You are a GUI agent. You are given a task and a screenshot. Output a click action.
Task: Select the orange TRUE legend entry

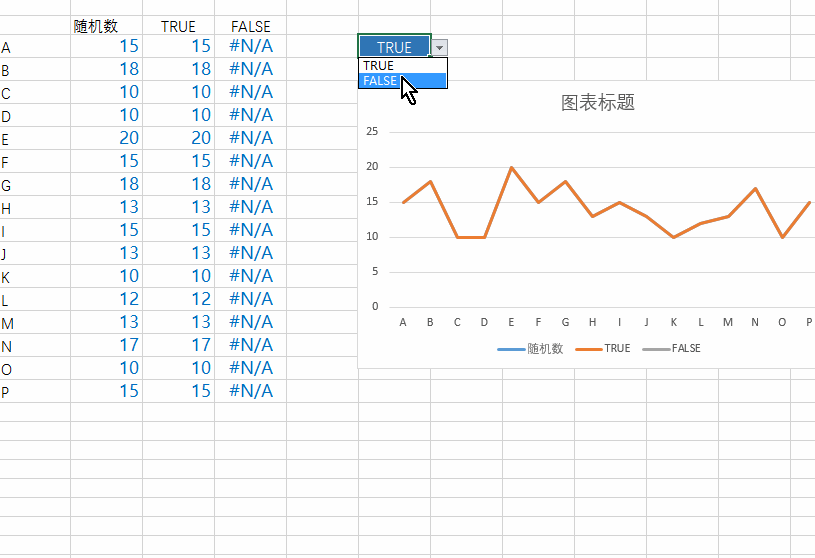pos(603,348)
